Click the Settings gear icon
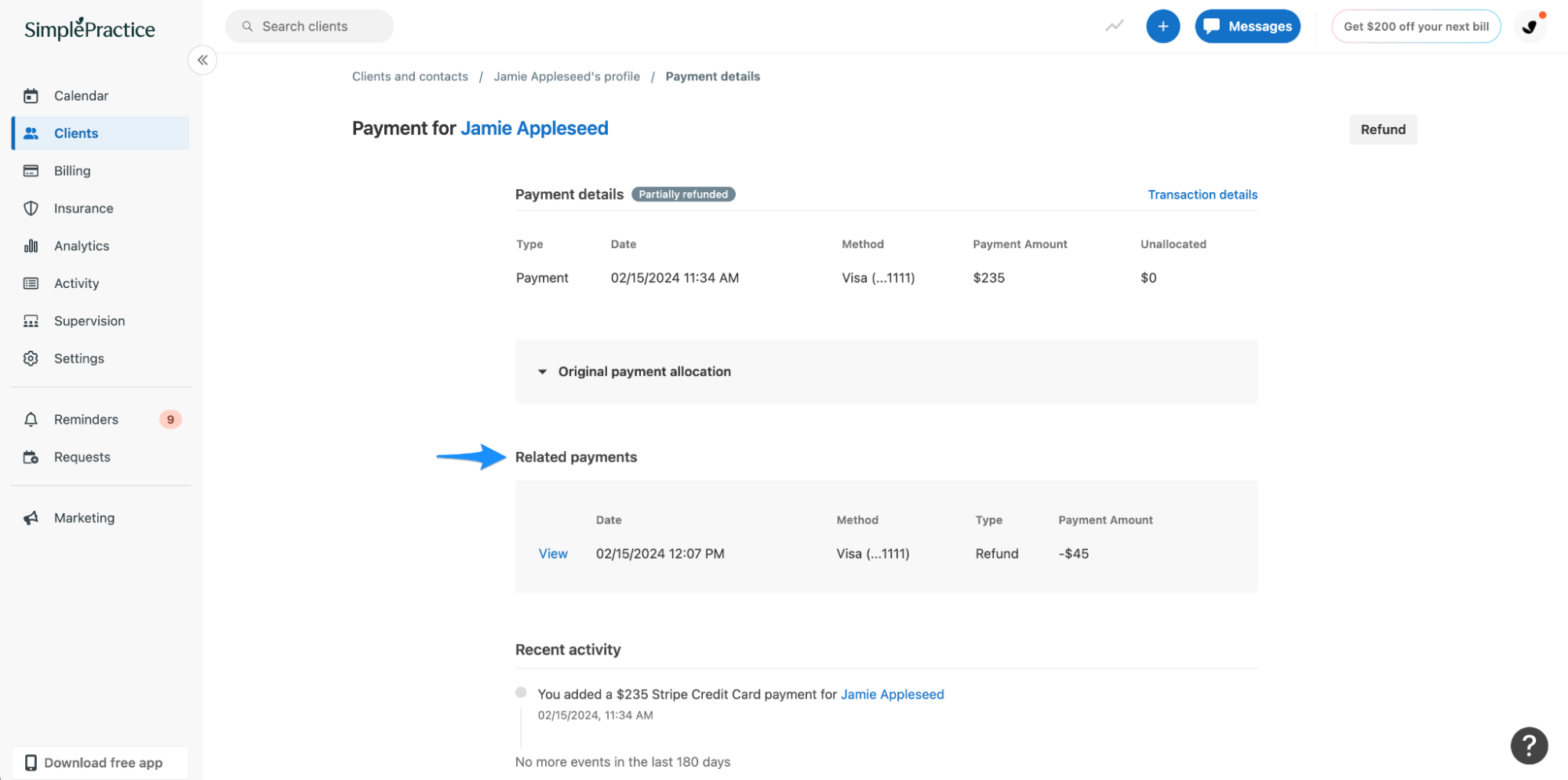The image size is (1568, 780). point(31,359)
